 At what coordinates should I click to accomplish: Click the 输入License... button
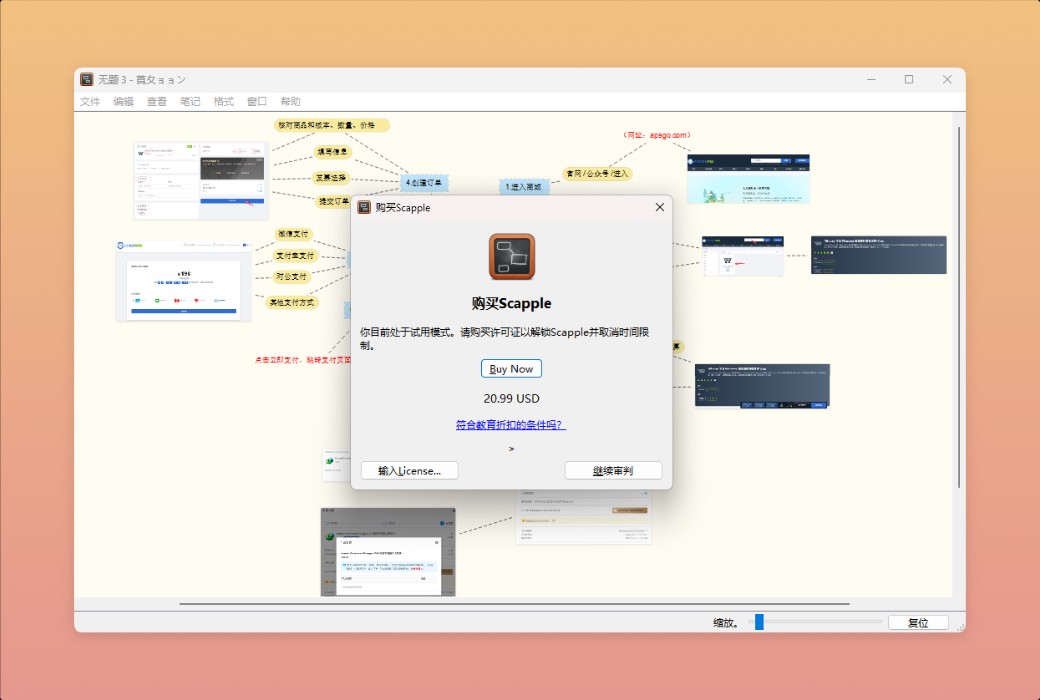408,470
